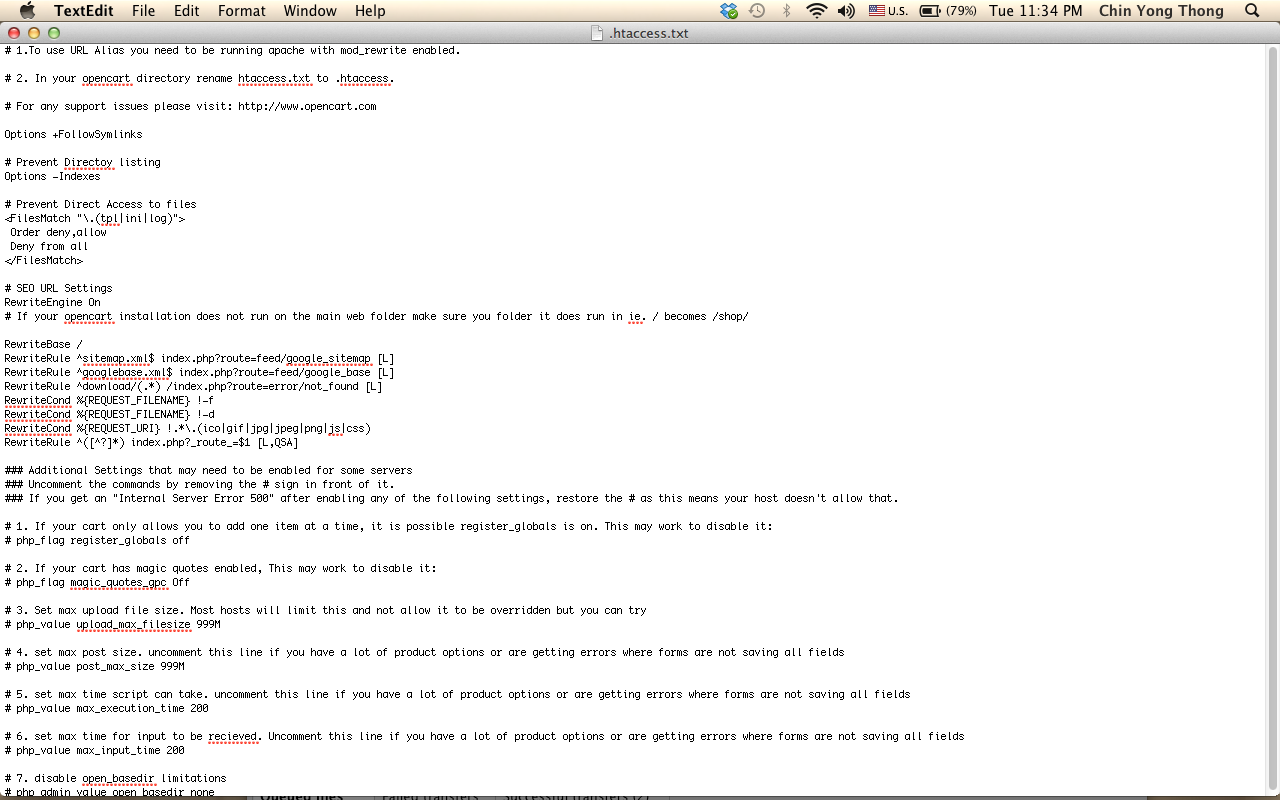
Task: Click the '# 2. If your cart has magic quotes' line
Action: click(x=220, y=568)
